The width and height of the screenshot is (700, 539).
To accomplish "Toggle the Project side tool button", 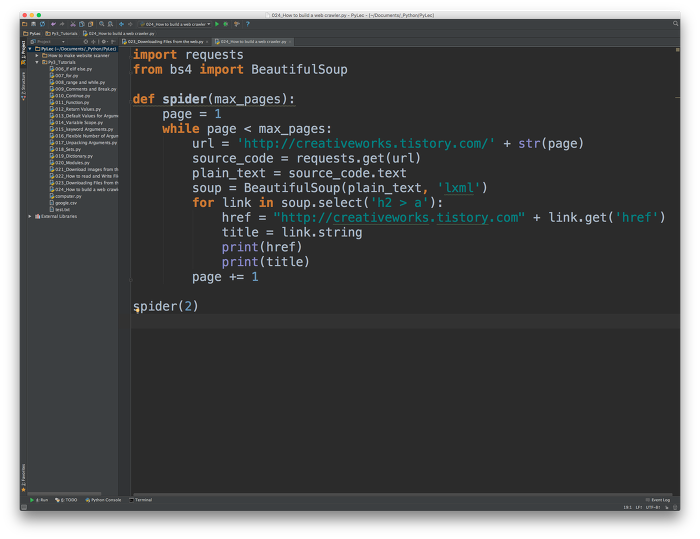I will (23, 53).
